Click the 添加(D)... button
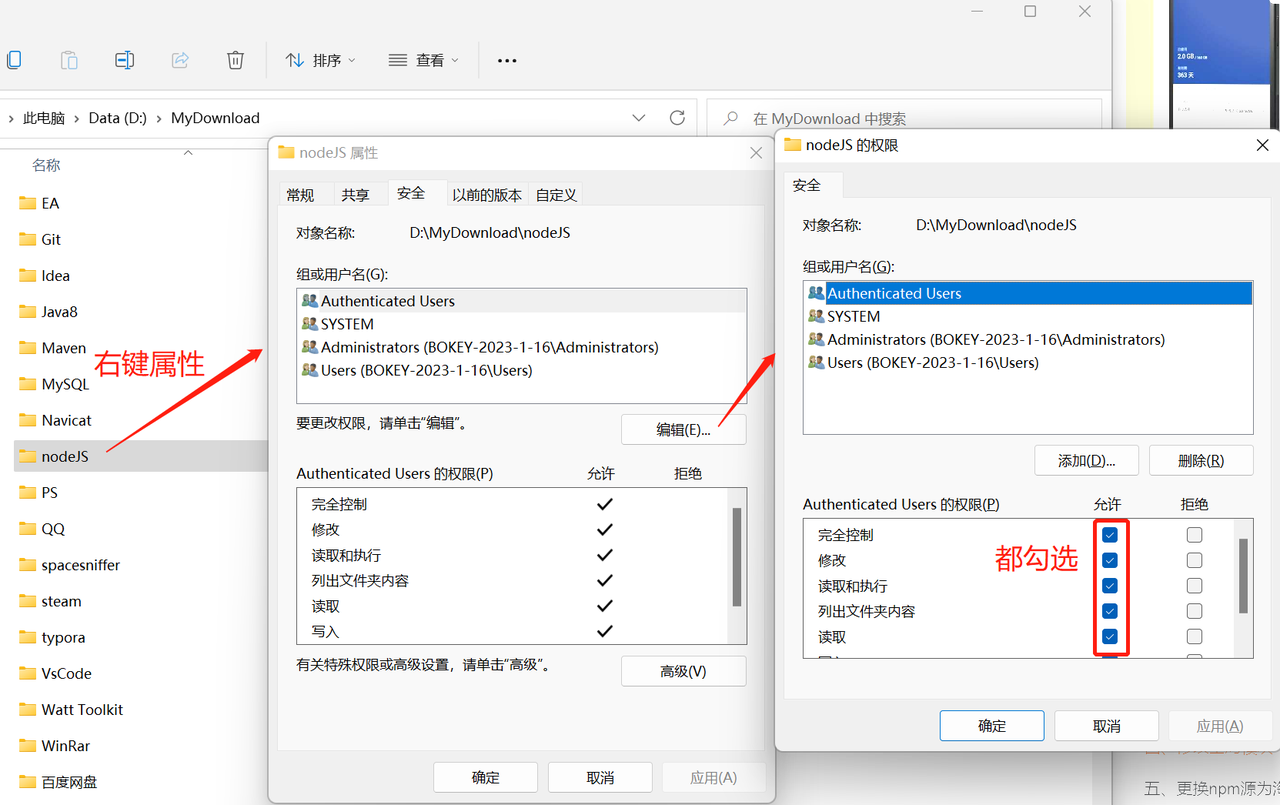The image size is (1280, 805). click(1086, 460)
